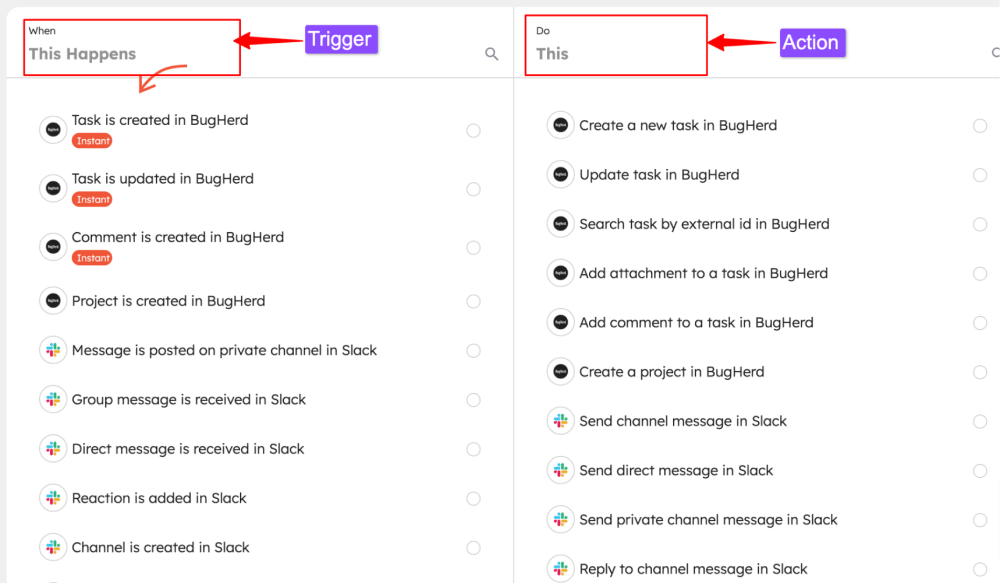Screen dimensions: 1000x583
Task: Pick Send private channel message in Slack
Action: coord(708,519)
